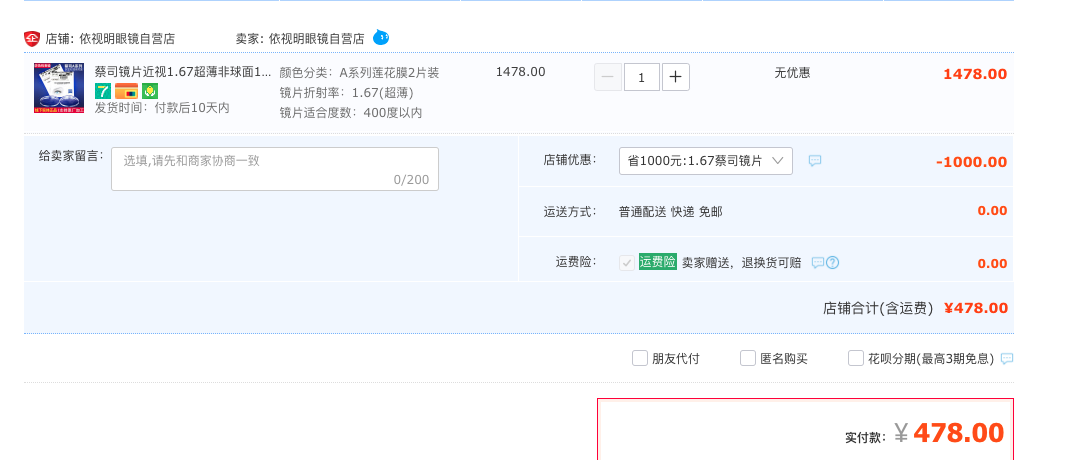The image size is (1080, 460).
Task: Click the seller message text box
Action: pos(275,169)
